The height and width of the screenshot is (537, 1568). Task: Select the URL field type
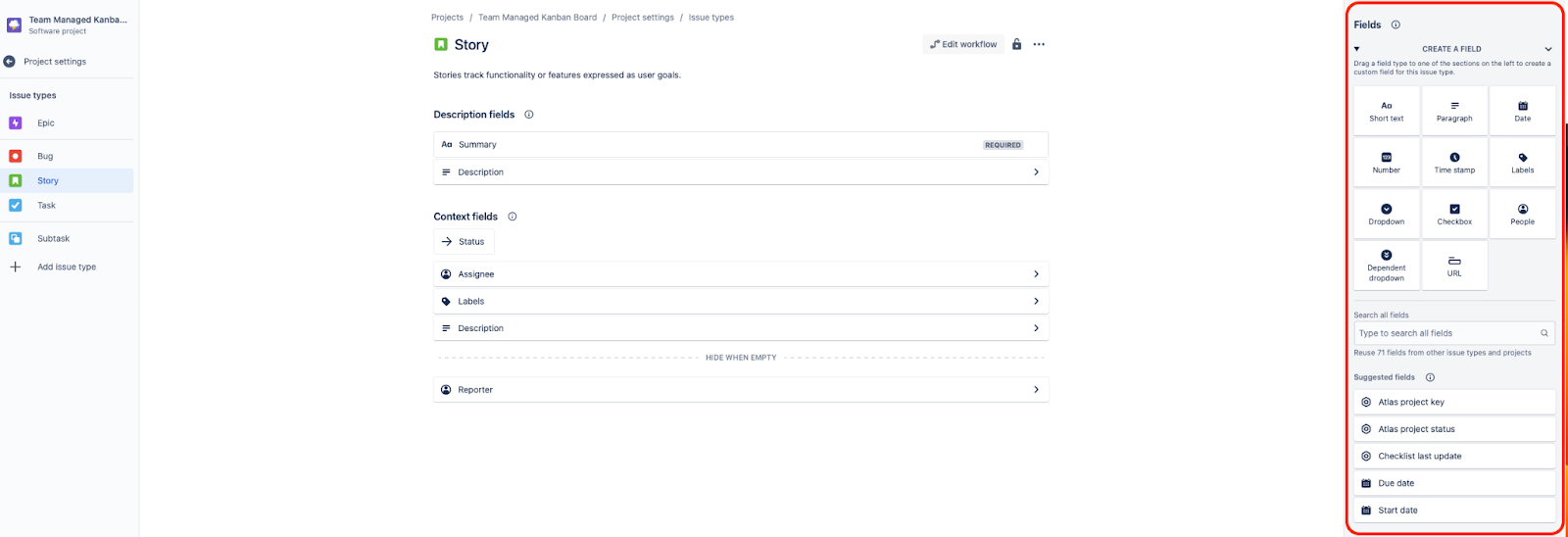click(x=1454, y=266)
